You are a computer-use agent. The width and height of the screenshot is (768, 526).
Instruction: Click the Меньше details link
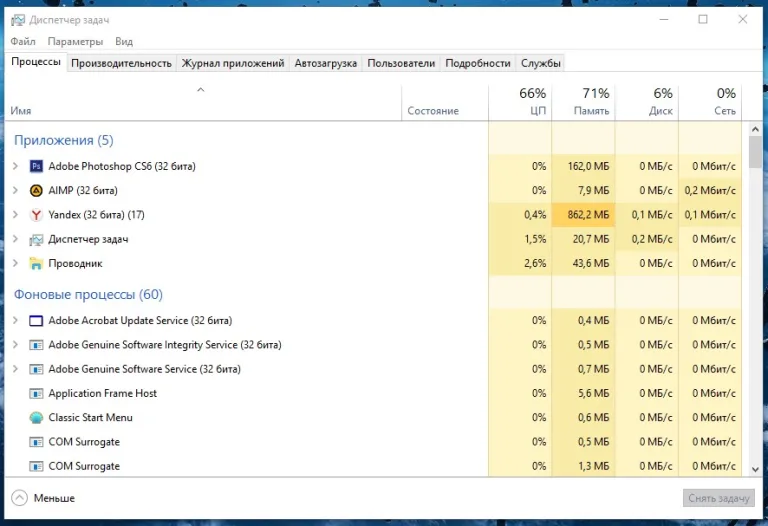[x=54, y=498]
